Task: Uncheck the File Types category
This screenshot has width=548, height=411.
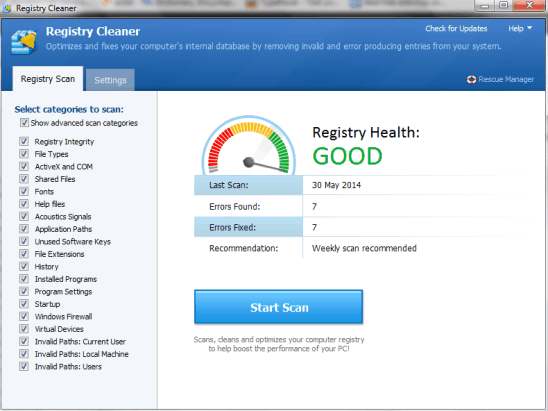Action: point(24,154)
